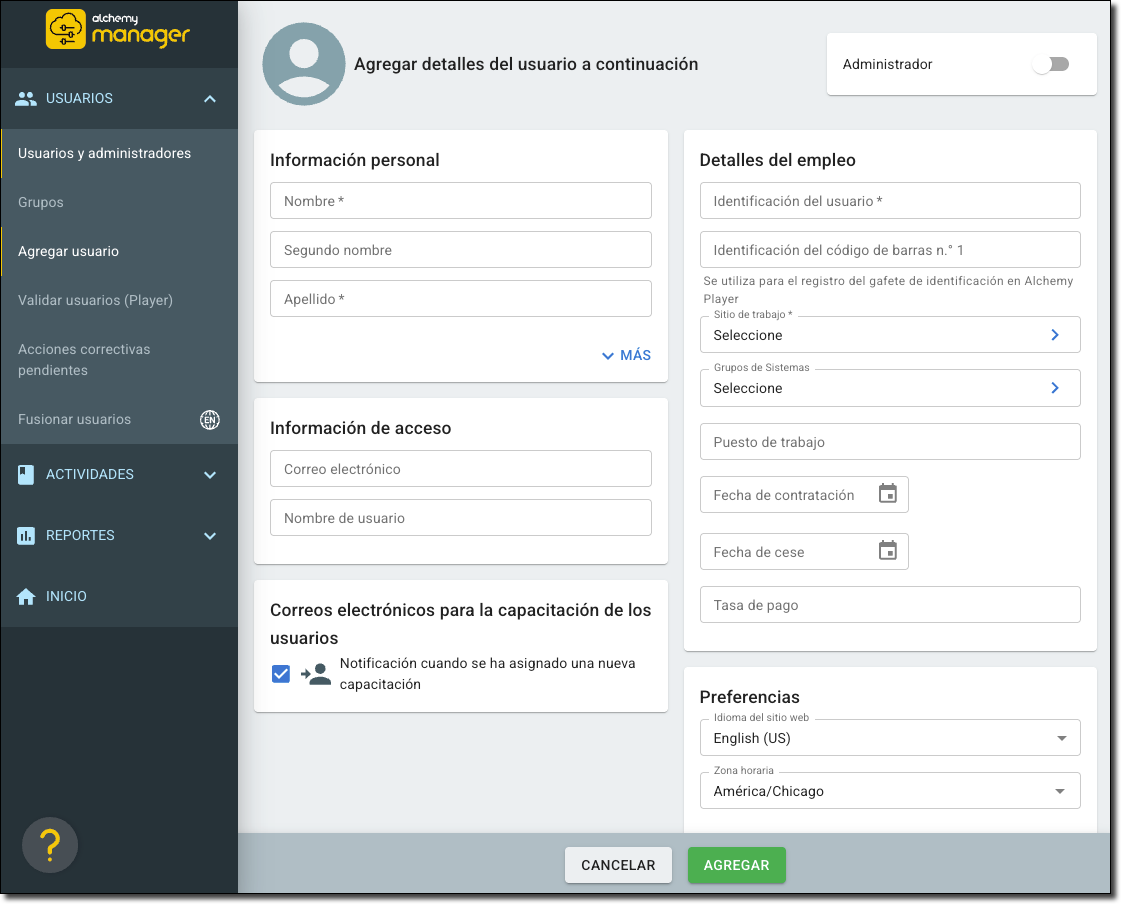Click the assigned-training person icon
Viewport: 1121px width, 904px height.
[316, 674]
